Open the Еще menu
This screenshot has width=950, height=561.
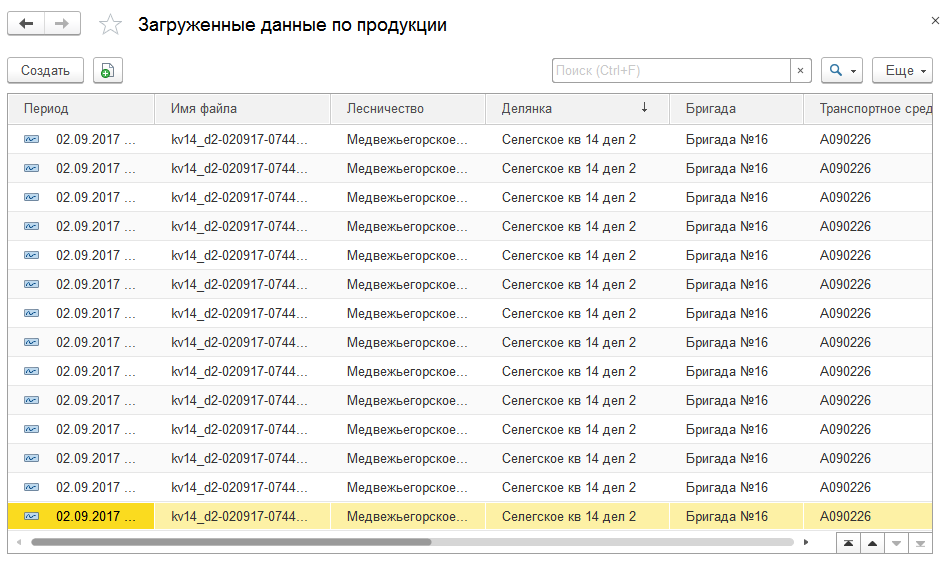902,70
